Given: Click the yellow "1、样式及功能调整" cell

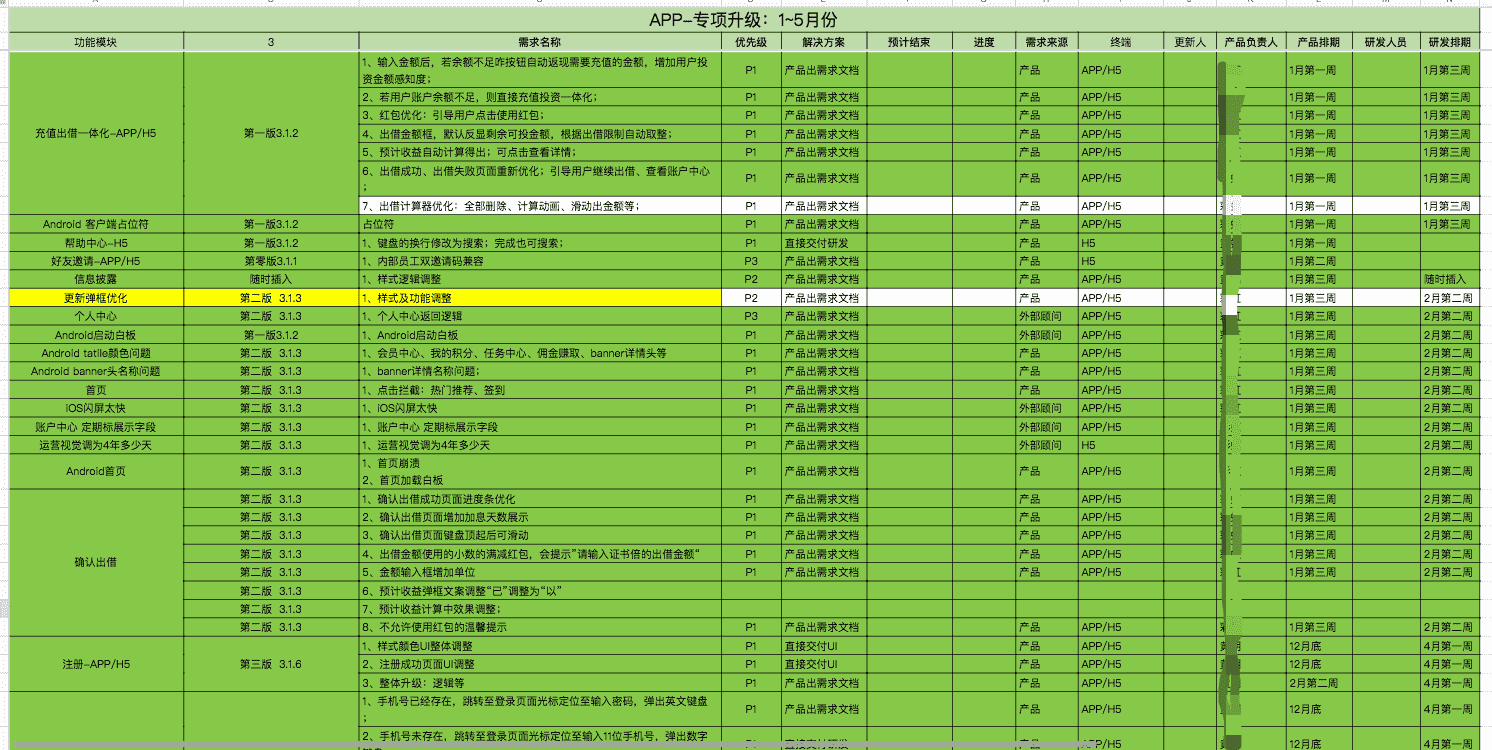Looking at the screenshot, I should pos(540,298).
